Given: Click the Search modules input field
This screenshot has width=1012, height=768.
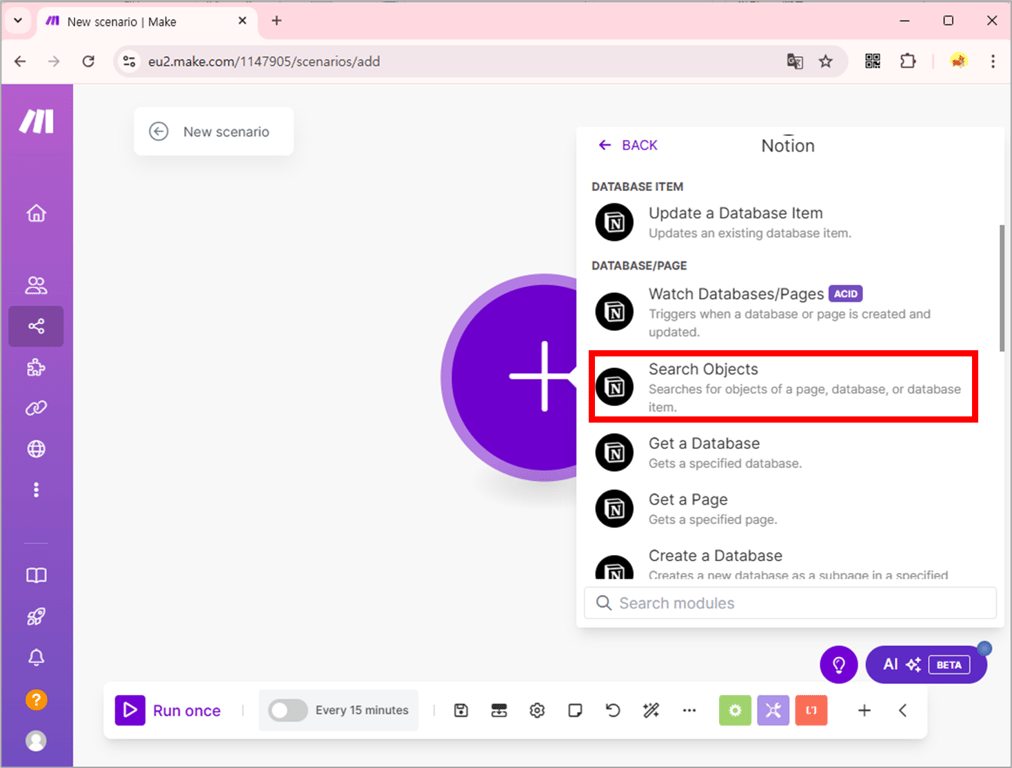Looking at the screenshot, I should click(x=790, y=603).
